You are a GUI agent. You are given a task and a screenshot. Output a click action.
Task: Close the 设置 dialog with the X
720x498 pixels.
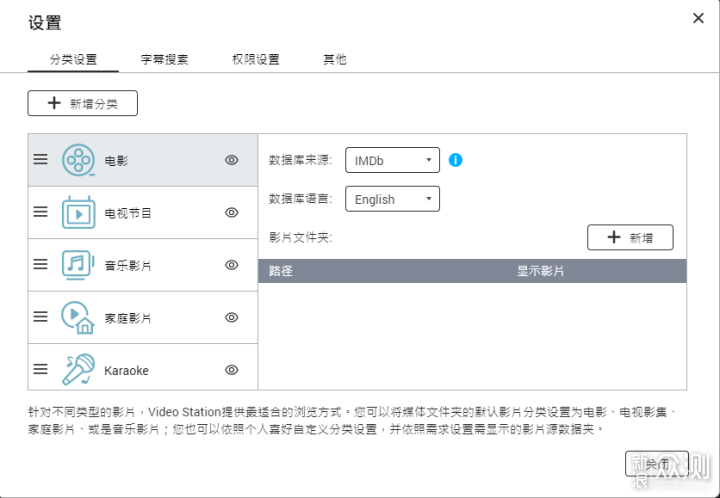698,18
